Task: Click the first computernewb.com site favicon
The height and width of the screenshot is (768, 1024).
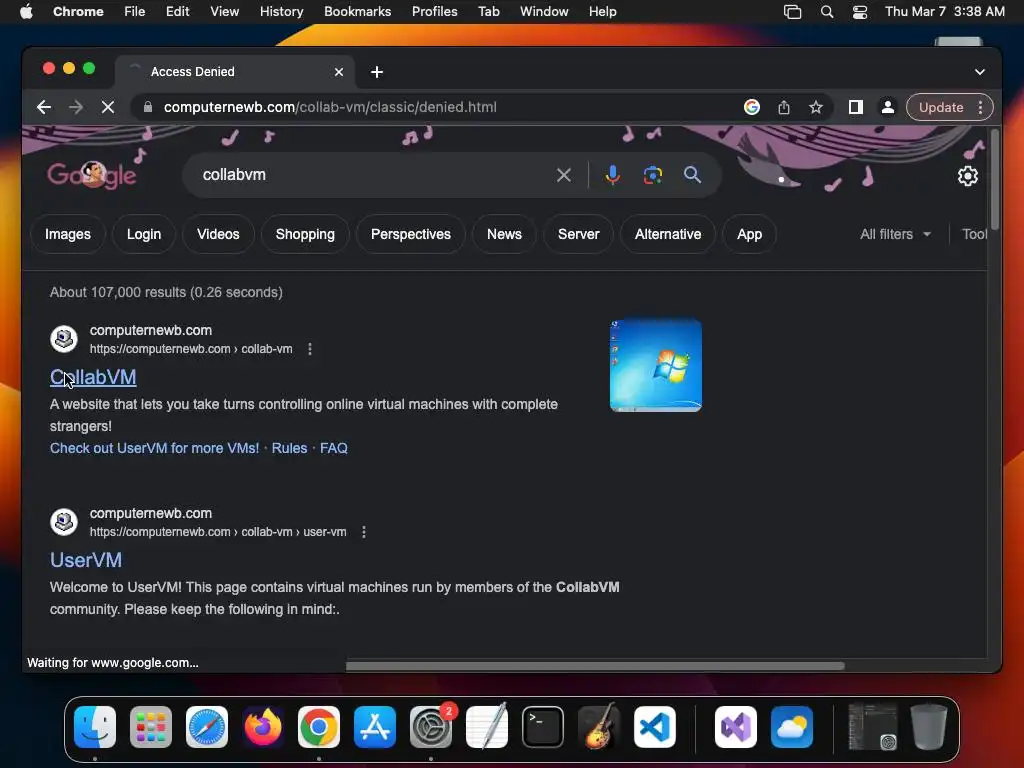Action: [x=64, y=339]
